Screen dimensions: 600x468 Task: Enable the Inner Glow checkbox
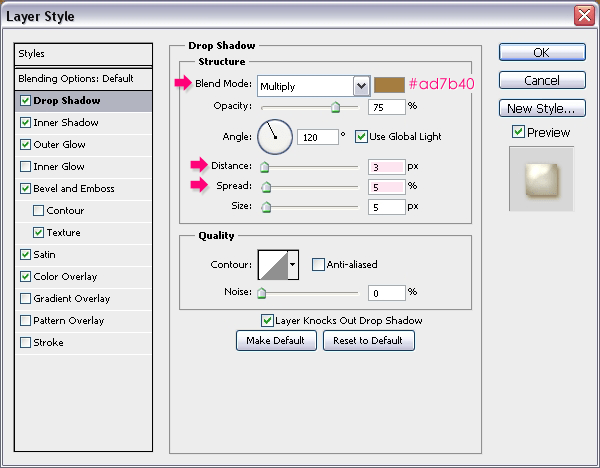[25, 166]
